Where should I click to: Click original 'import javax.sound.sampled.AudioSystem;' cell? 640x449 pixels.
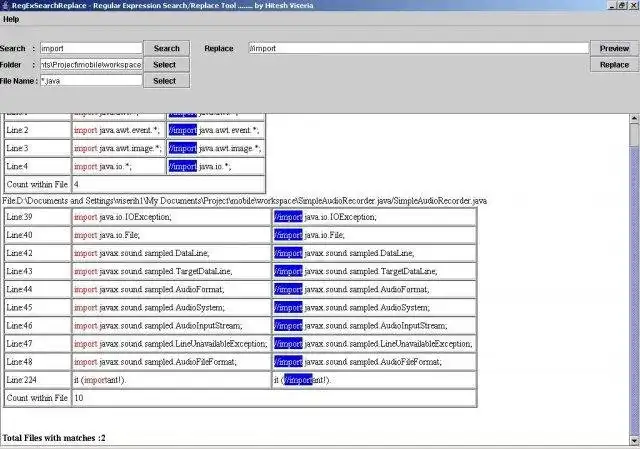click(171, 307)
